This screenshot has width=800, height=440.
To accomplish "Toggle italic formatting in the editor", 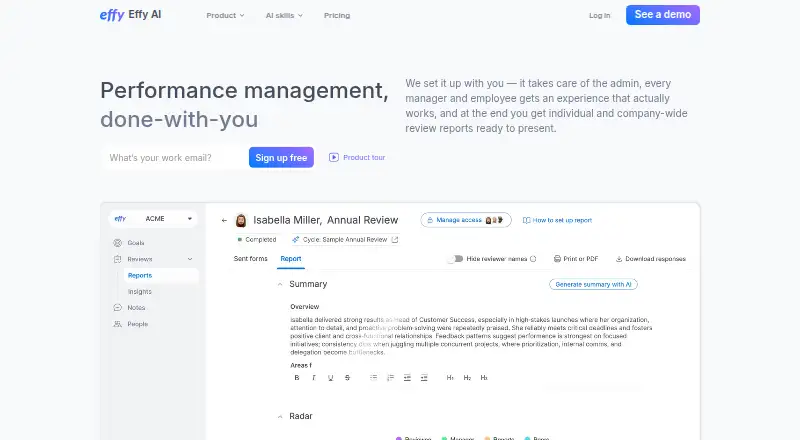I will [314, 378].
